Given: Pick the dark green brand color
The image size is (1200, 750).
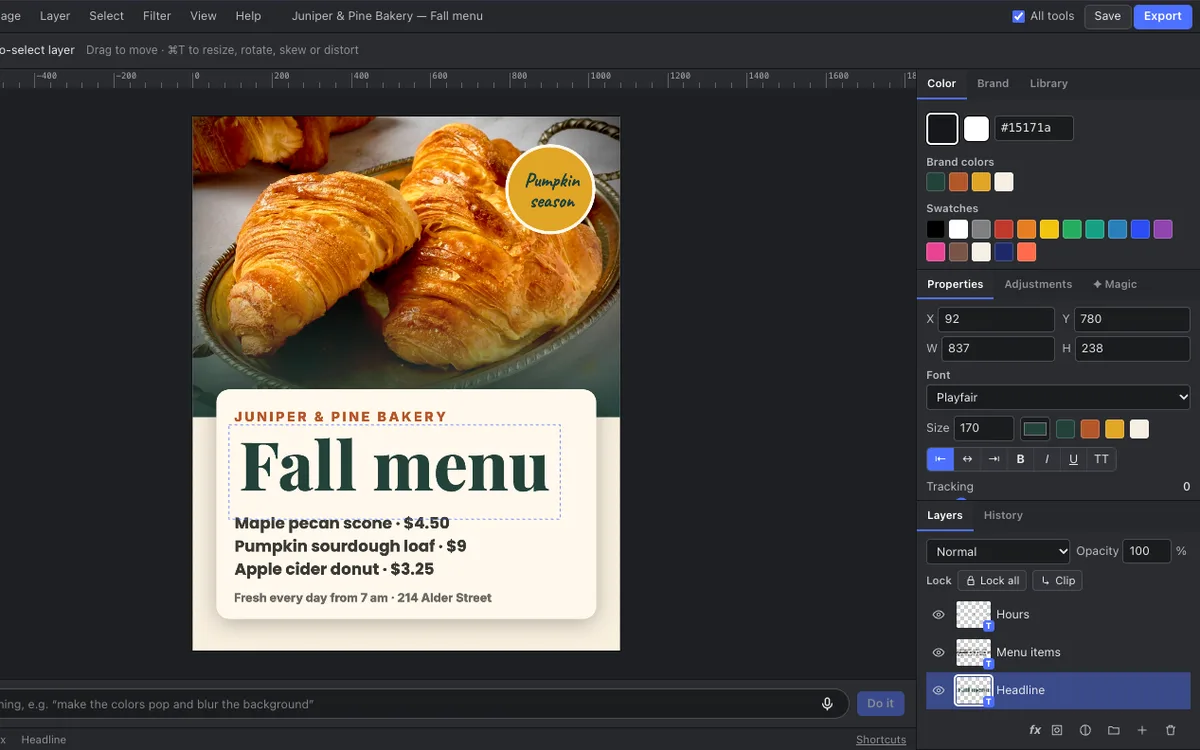Looking at the screenshot, I should (x=935, y=182).
